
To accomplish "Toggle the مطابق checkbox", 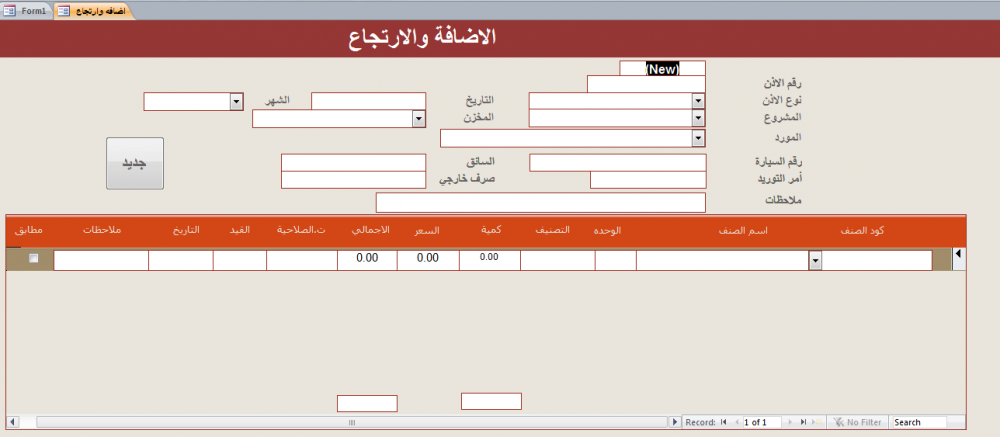I will (34, 259).
